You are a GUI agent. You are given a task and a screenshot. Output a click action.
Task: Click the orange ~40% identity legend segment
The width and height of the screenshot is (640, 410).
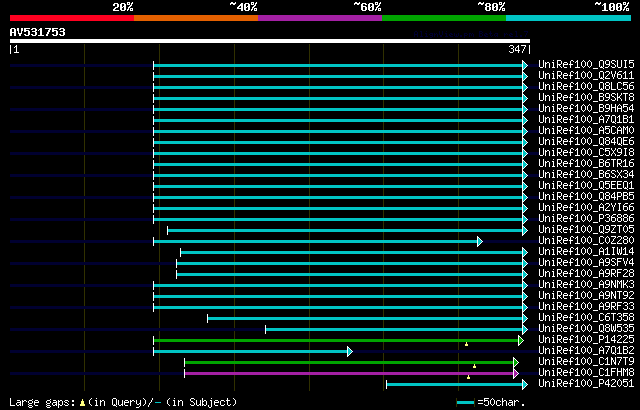[x=196, y=18]
